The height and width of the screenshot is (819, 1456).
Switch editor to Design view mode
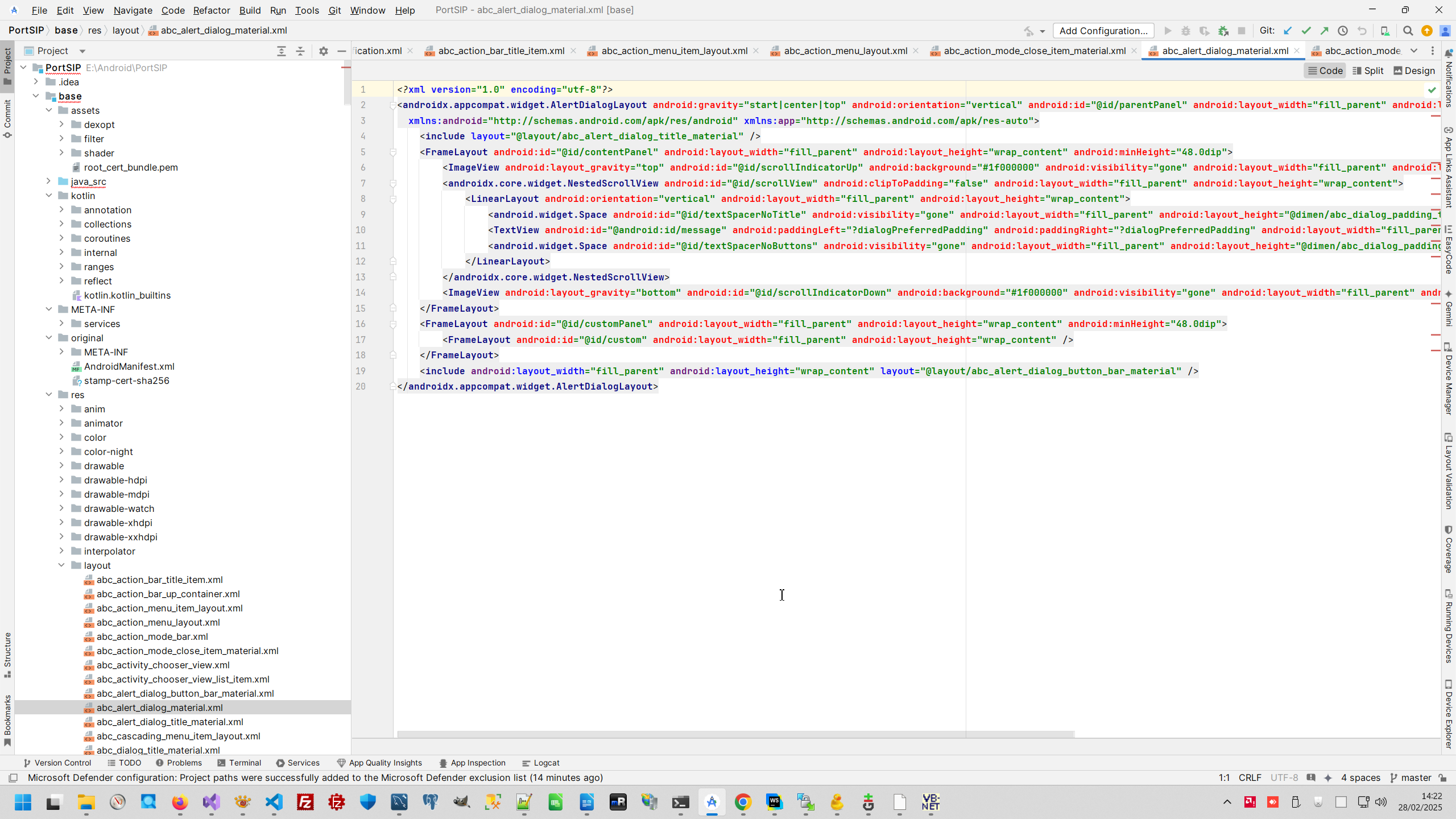pos(1414,71)
